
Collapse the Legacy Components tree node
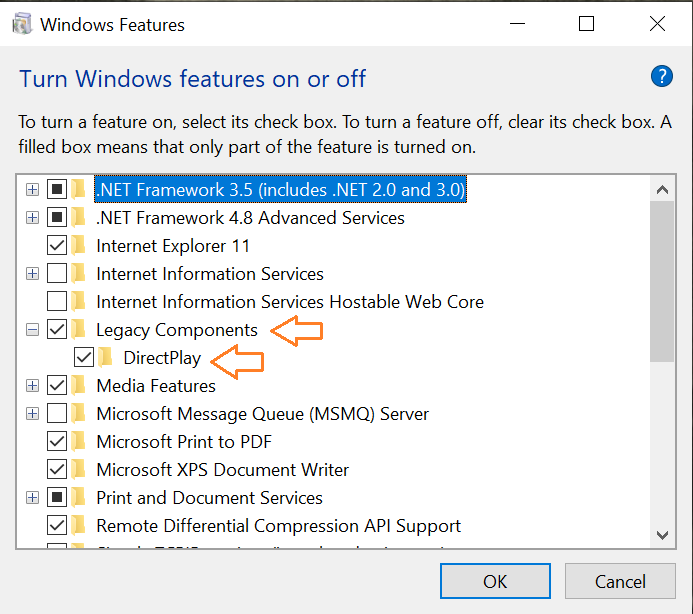point(33,330)
